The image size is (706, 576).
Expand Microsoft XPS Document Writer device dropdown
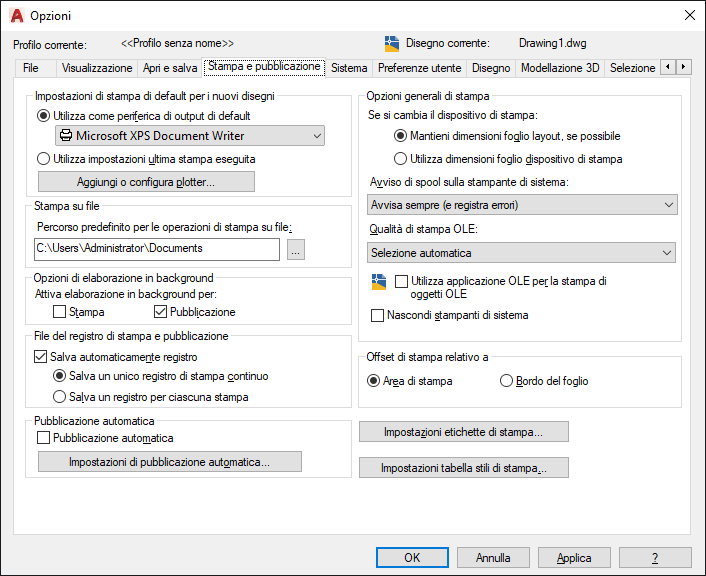(x=190, y=136)
